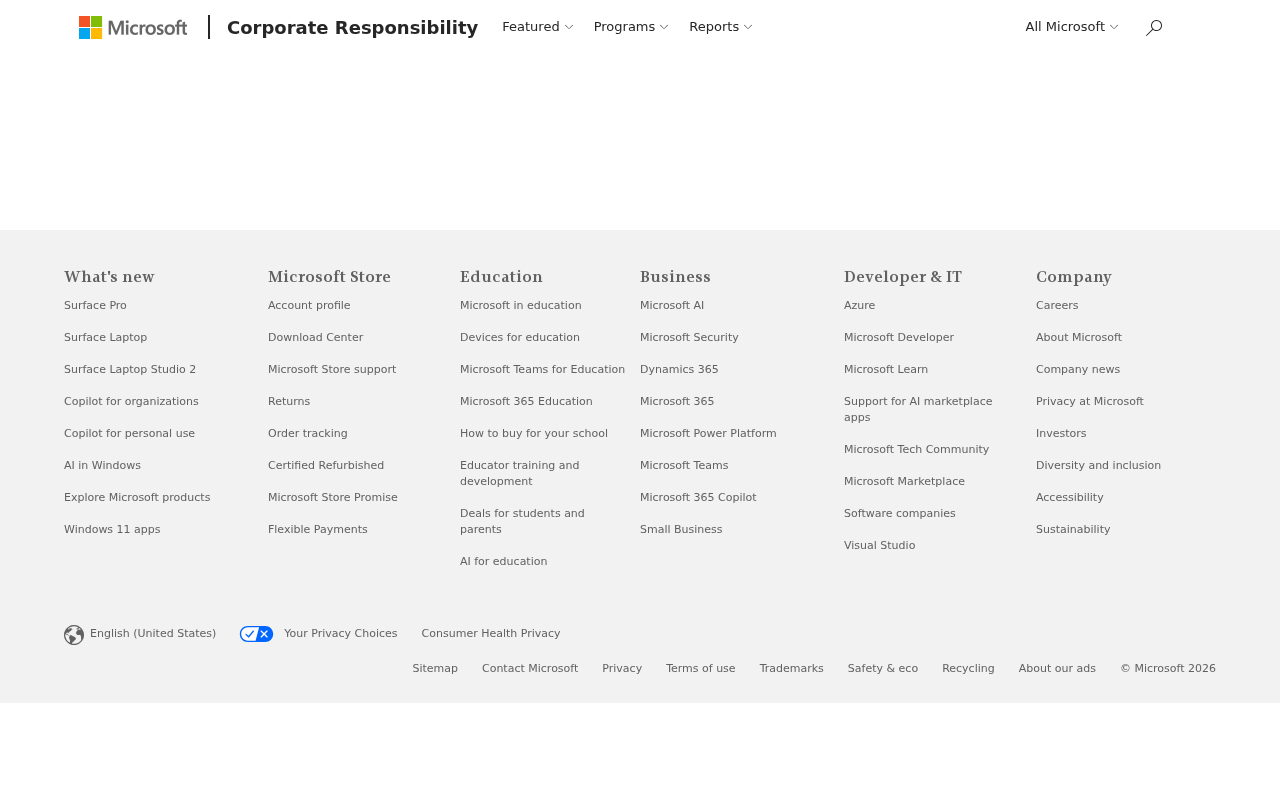Open Windows 11 apps link

click(112, 530)
